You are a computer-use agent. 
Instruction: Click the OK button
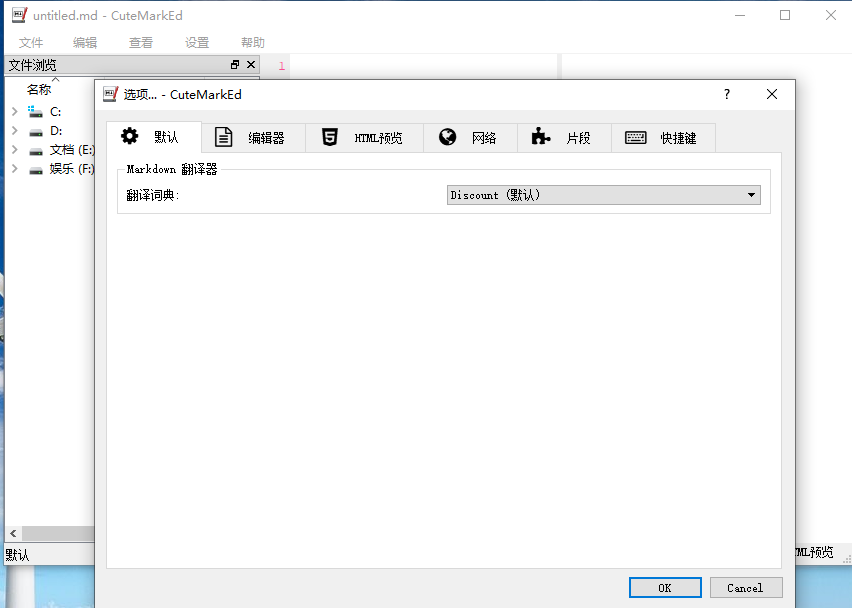pyautogui.click(x=665, y=587)
